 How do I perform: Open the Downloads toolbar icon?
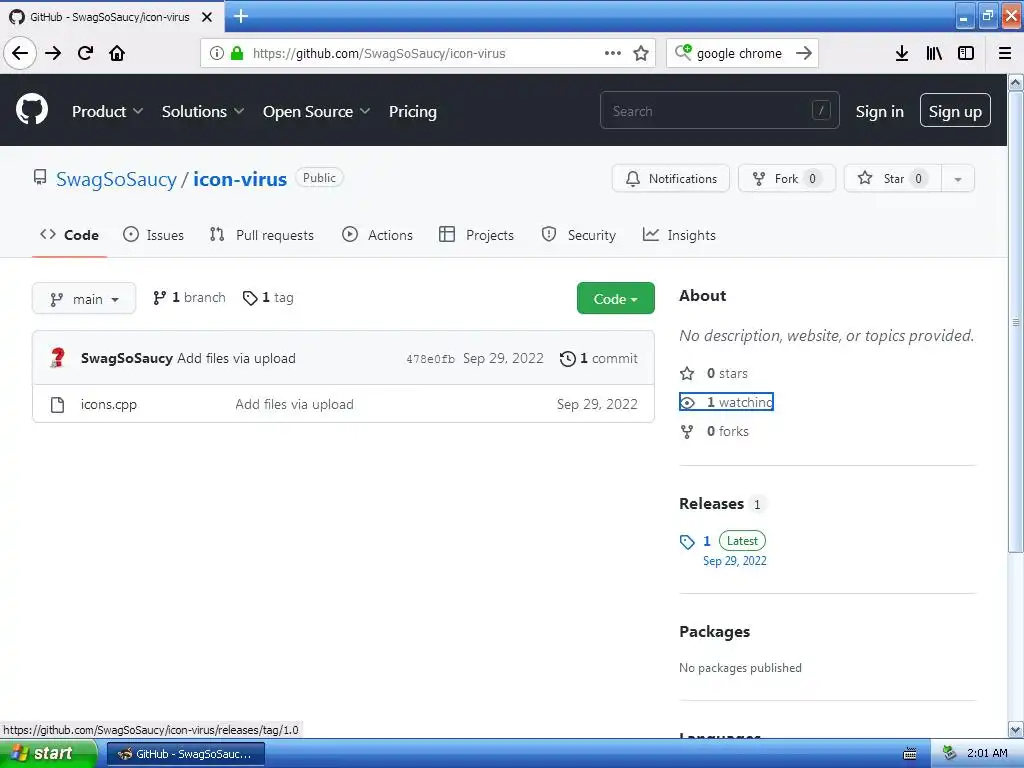point(902,53)
